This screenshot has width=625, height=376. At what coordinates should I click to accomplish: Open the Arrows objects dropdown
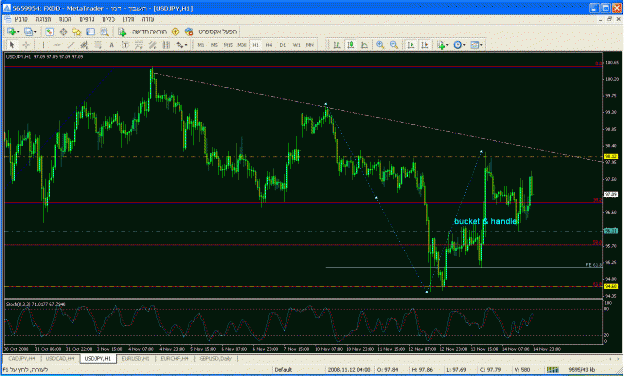tap(181, 45)
